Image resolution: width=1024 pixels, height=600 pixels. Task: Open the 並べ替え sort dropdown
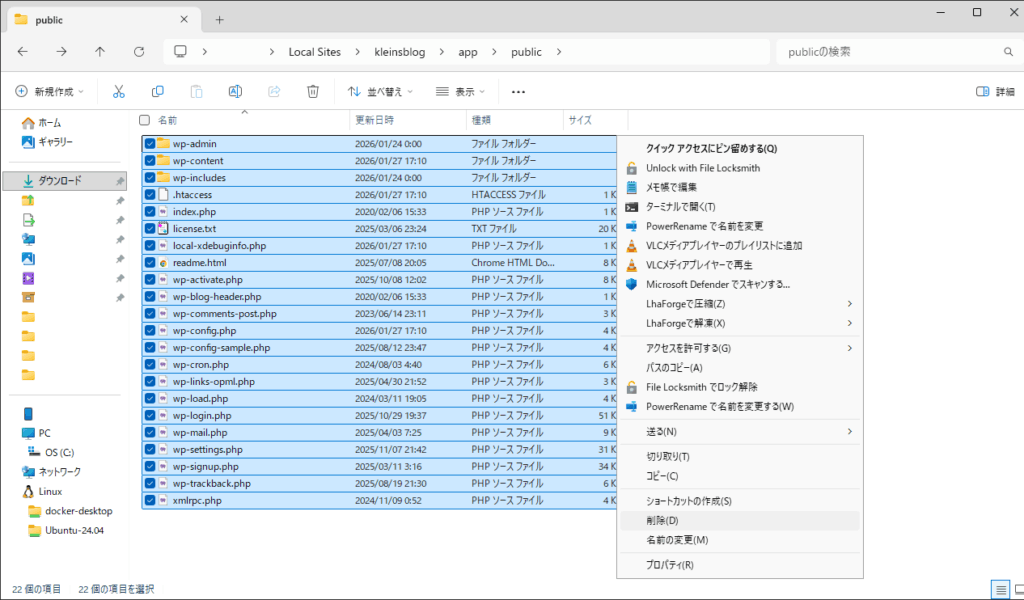[x=381, y=91]
